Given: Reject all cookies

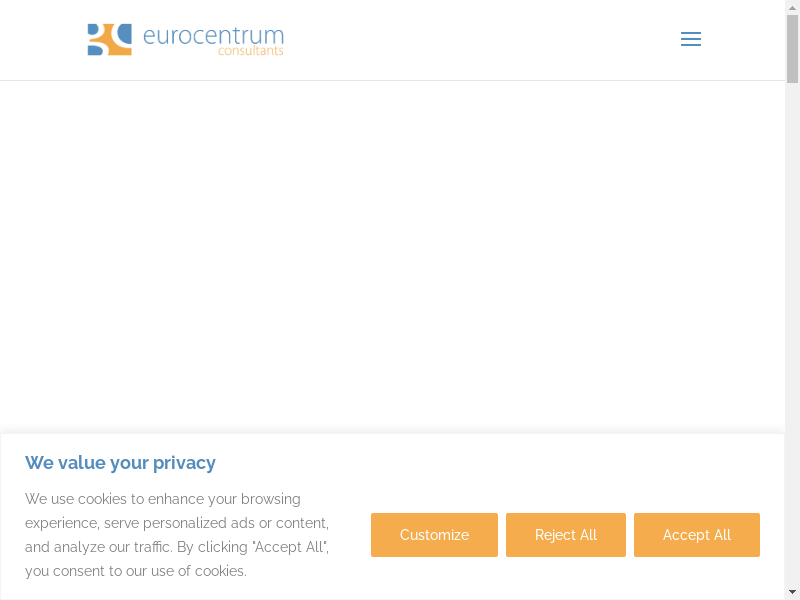Looking at the screenshot, I should [565, 535].
